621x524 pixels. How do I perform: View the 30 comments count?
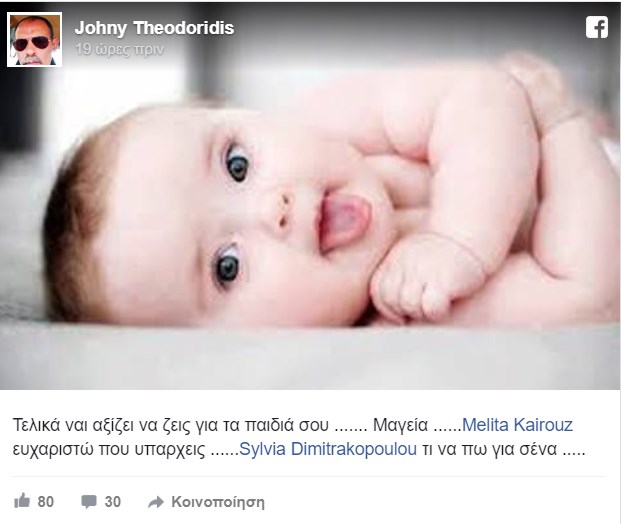112,502
